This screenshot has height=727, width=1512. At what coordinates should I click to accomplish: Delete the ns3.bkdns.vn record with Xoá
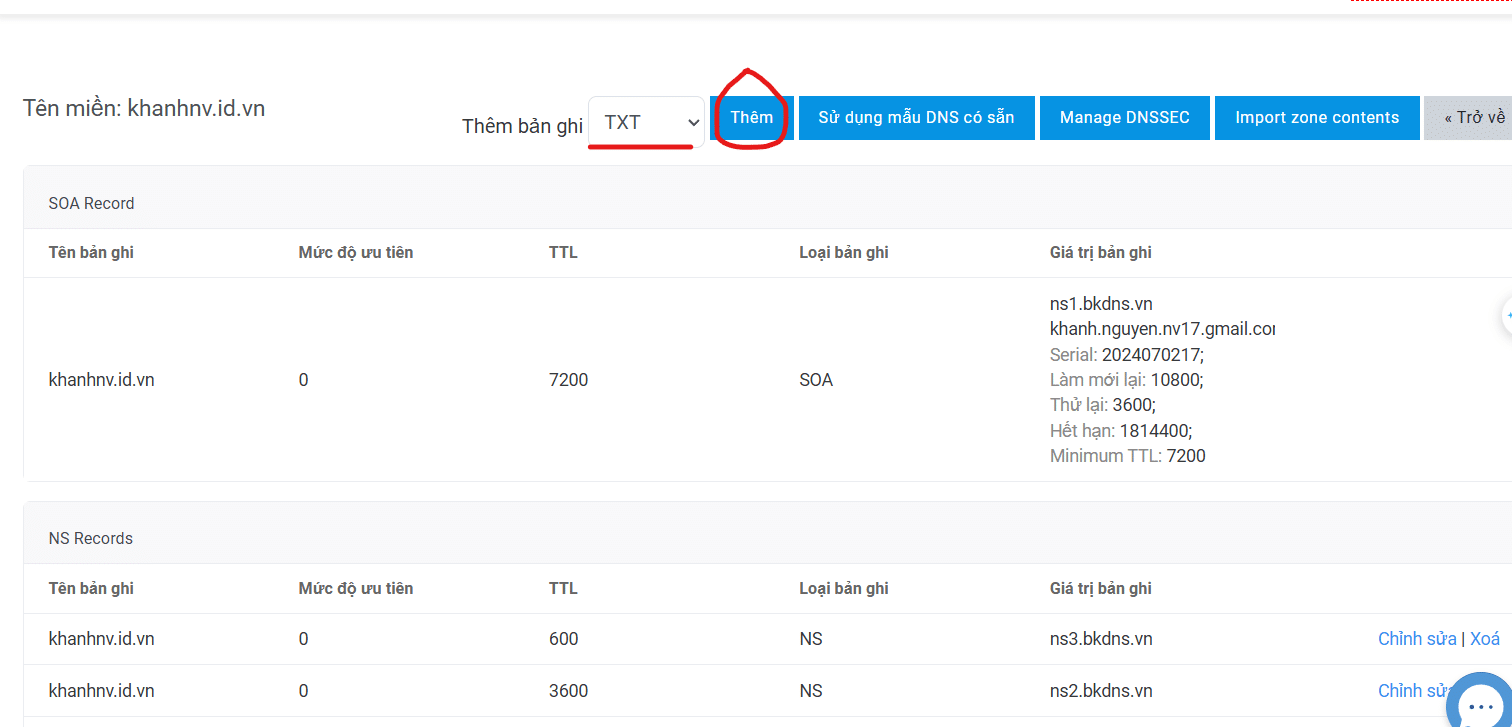(1484, 638)
